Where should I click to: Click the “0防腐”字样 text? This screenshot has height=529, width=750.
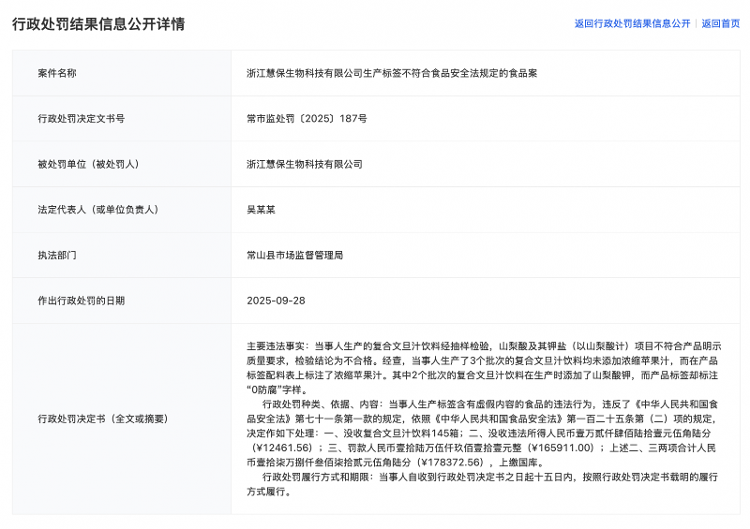click(277, 390)
